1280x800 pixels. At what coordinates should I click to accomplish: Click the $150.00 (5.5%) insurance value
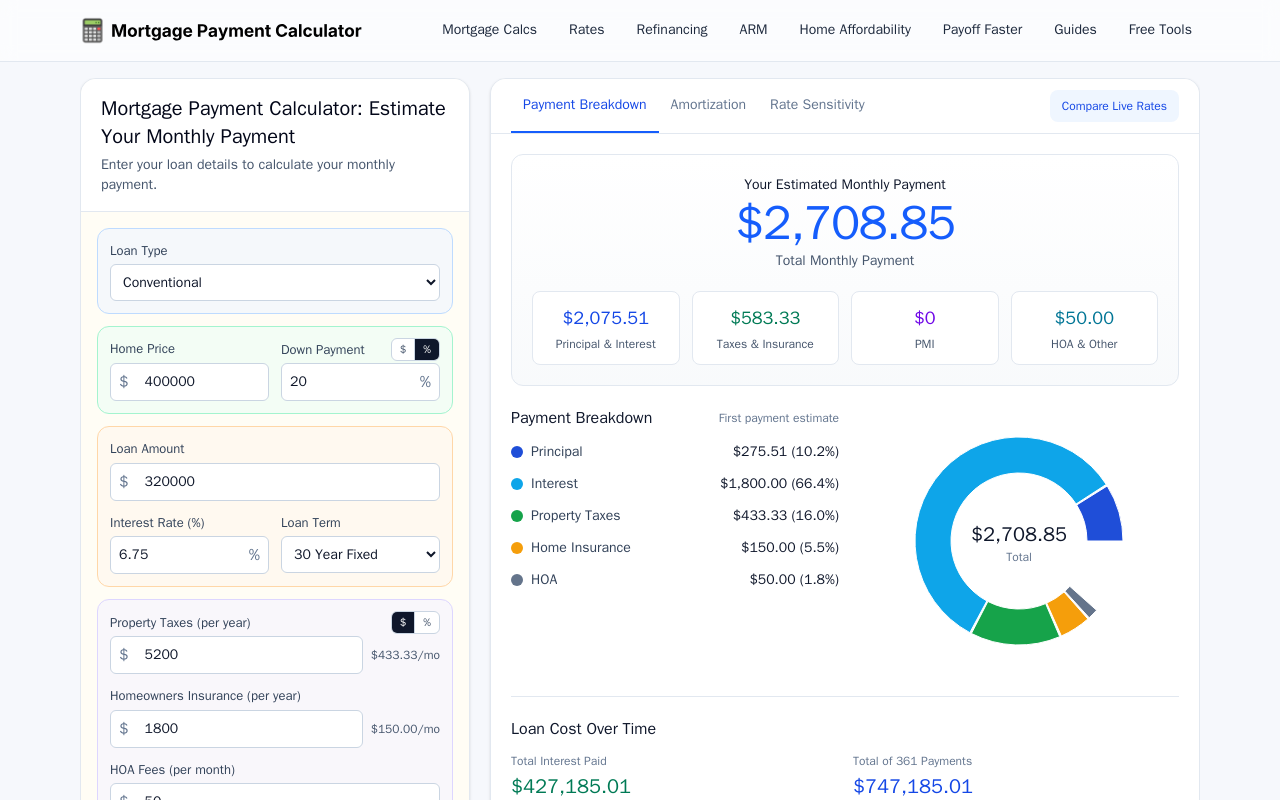790,548
